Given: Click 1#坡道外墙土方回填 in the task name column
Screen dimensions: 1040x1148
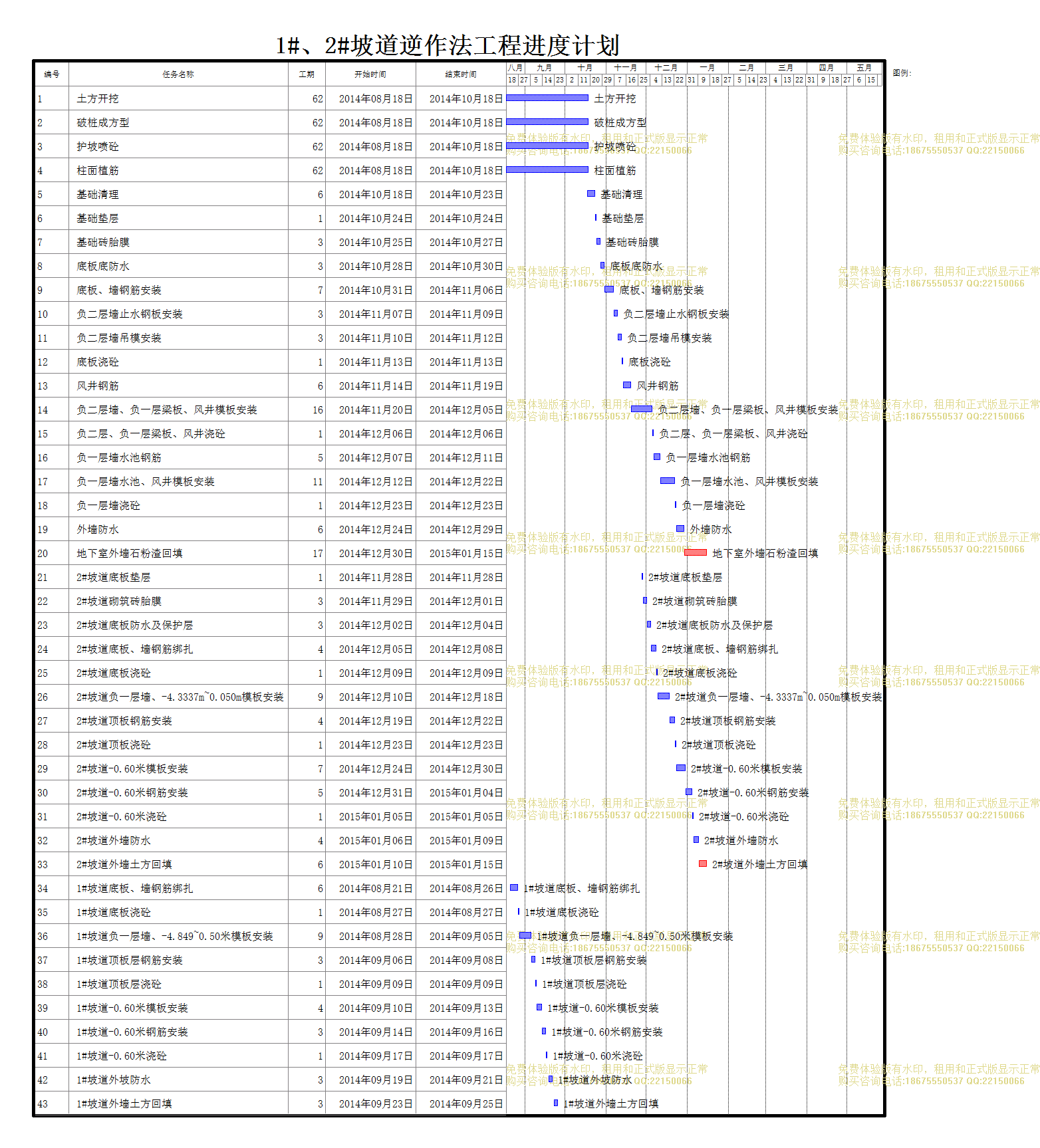Looking at the screenshot, I should (124, 1103).
